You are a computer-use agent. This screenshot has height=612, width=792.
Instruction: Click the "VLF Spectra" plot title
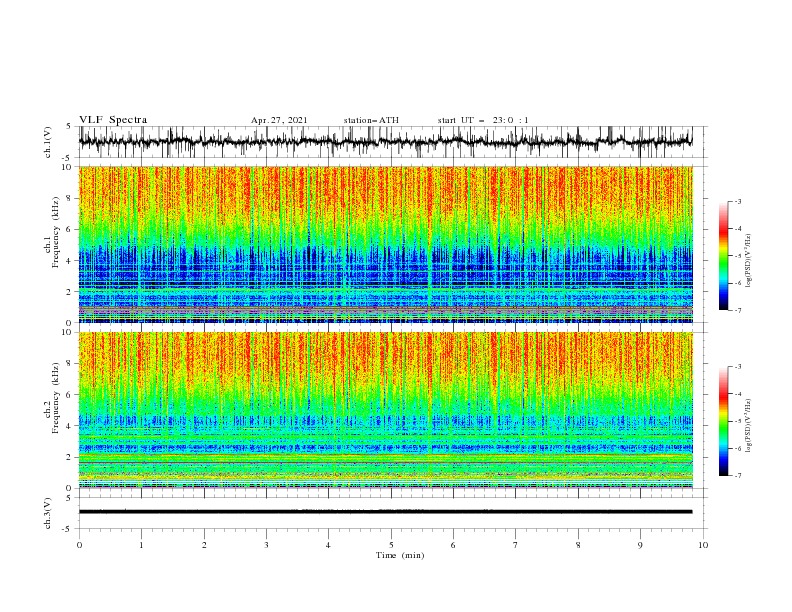click(x=113, y=120)
